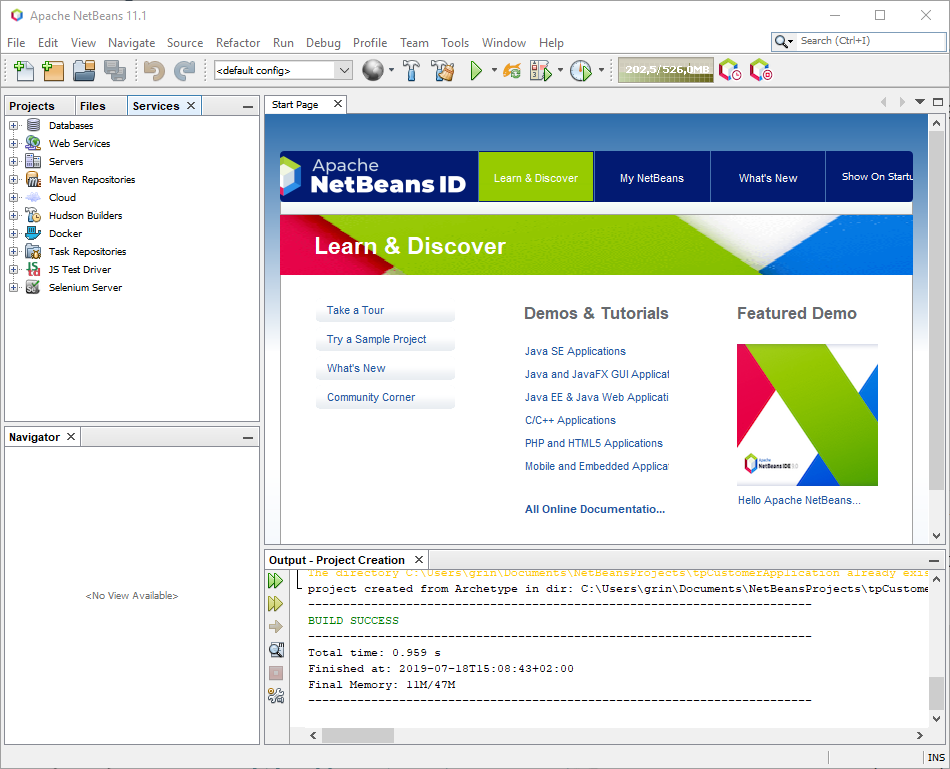Maximize the editor window with the square icon

pyautogui.click(x=938, y=102)
